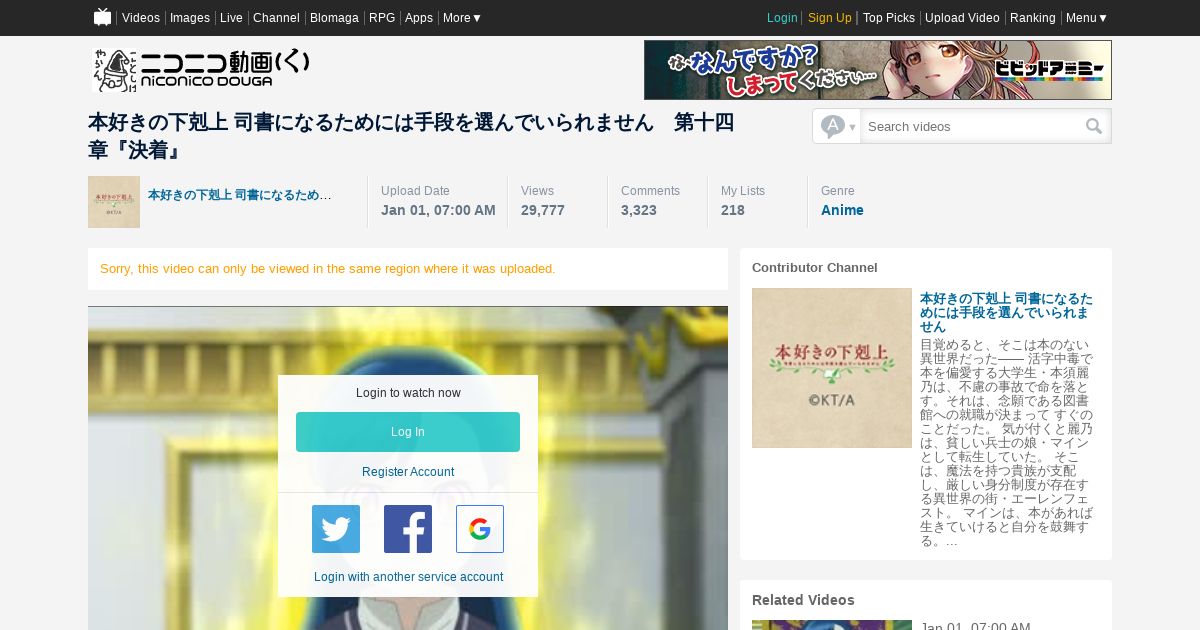Image resolution: width=1200 pixels, height=630 pixels.
Task: Open the Apps menu item
Action: coord(419,18)
